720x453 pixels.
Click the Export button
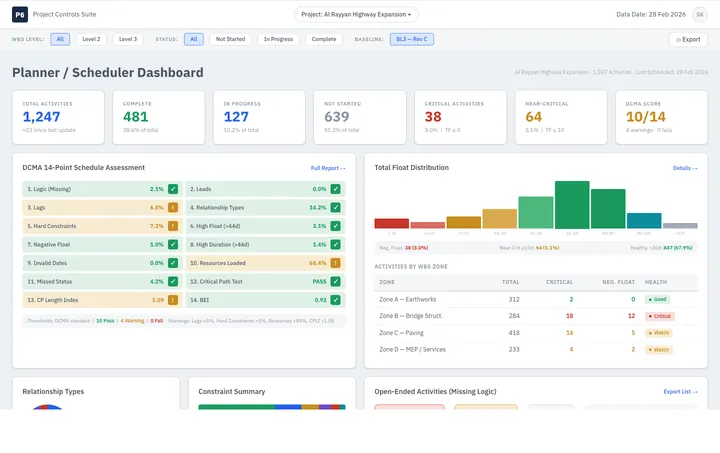click(688, 39)
